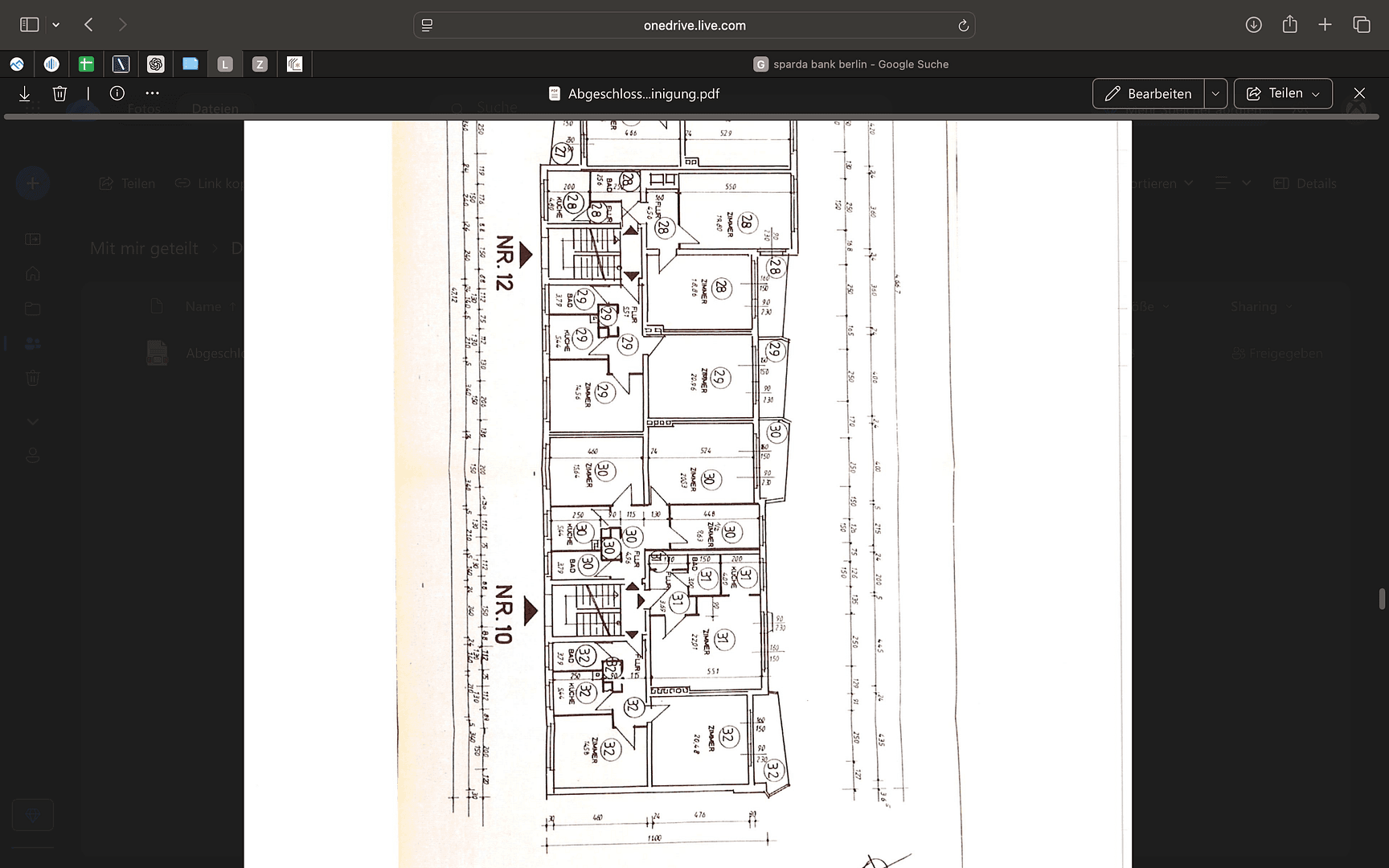Viewport: 1389px width, 868px height.
Task: Switch to sparda bank berlin Google tab
Action: click(x=850, y=64)
